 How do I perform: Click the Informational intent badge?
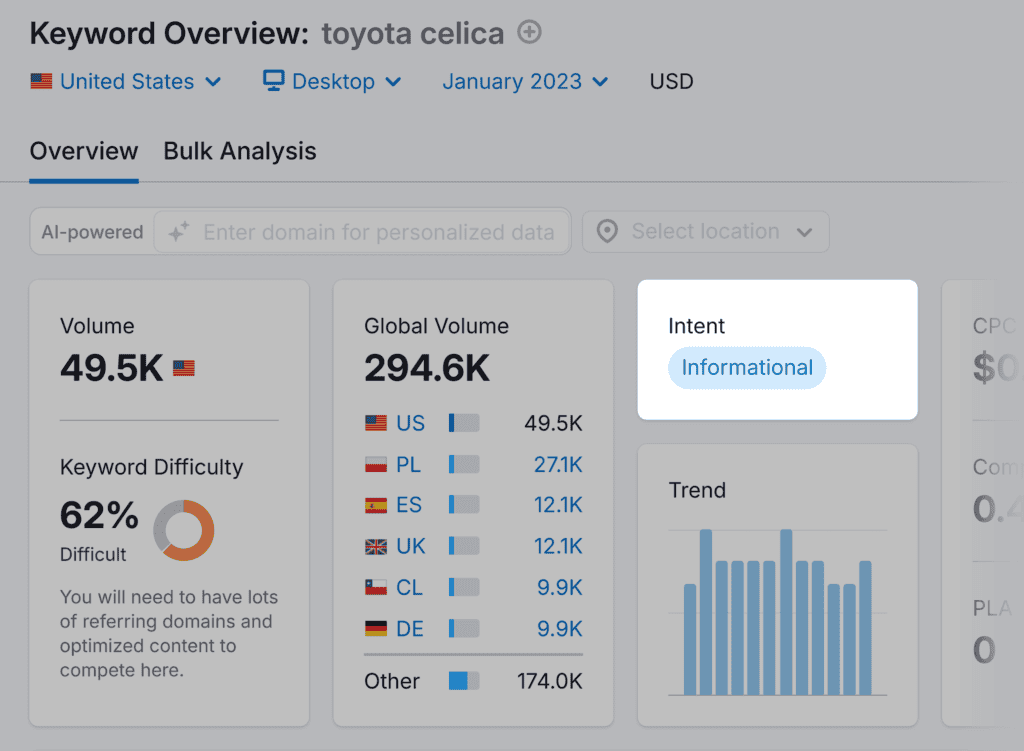[747, 368]
